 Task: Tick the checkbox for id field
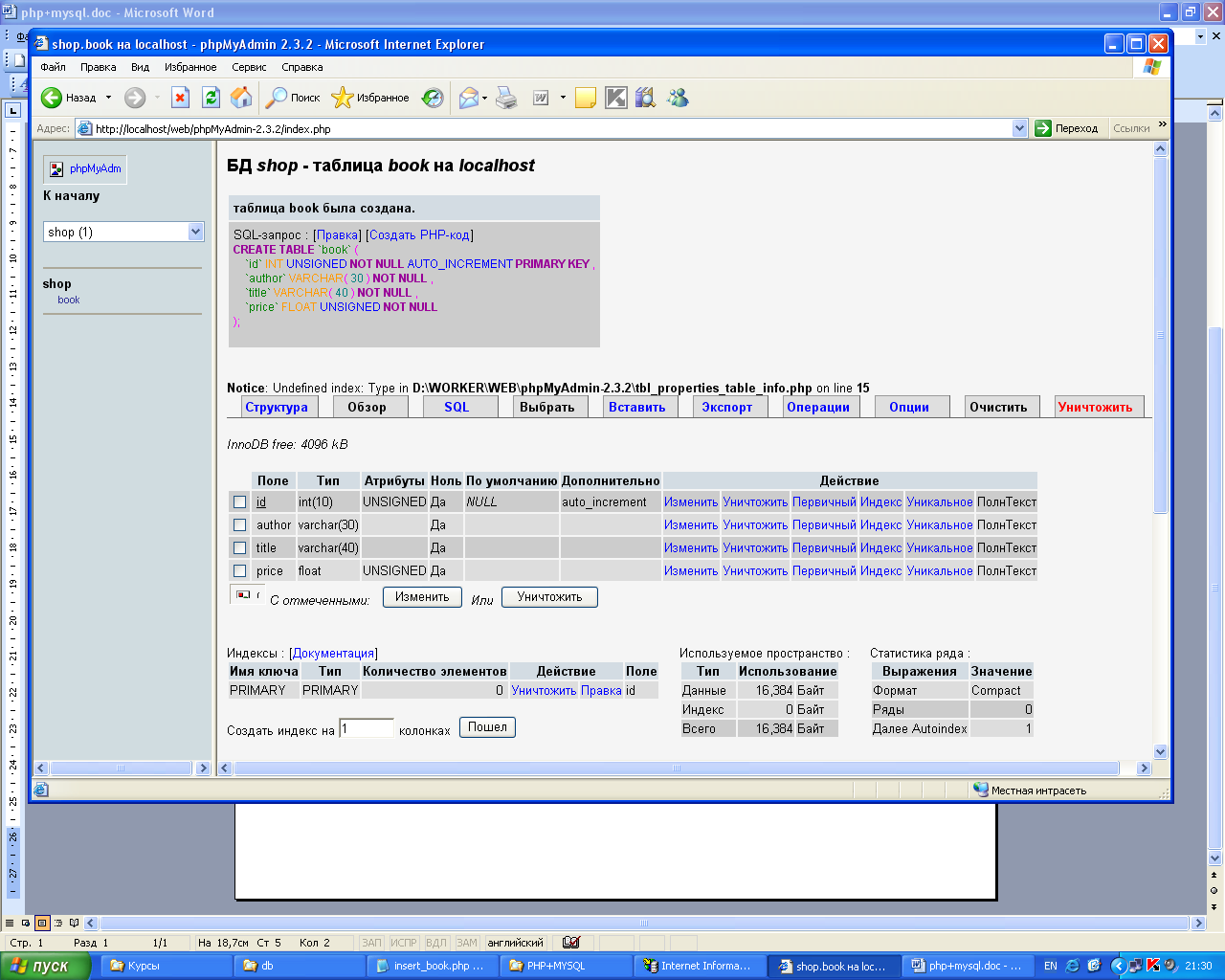click(x=239, y=502)
